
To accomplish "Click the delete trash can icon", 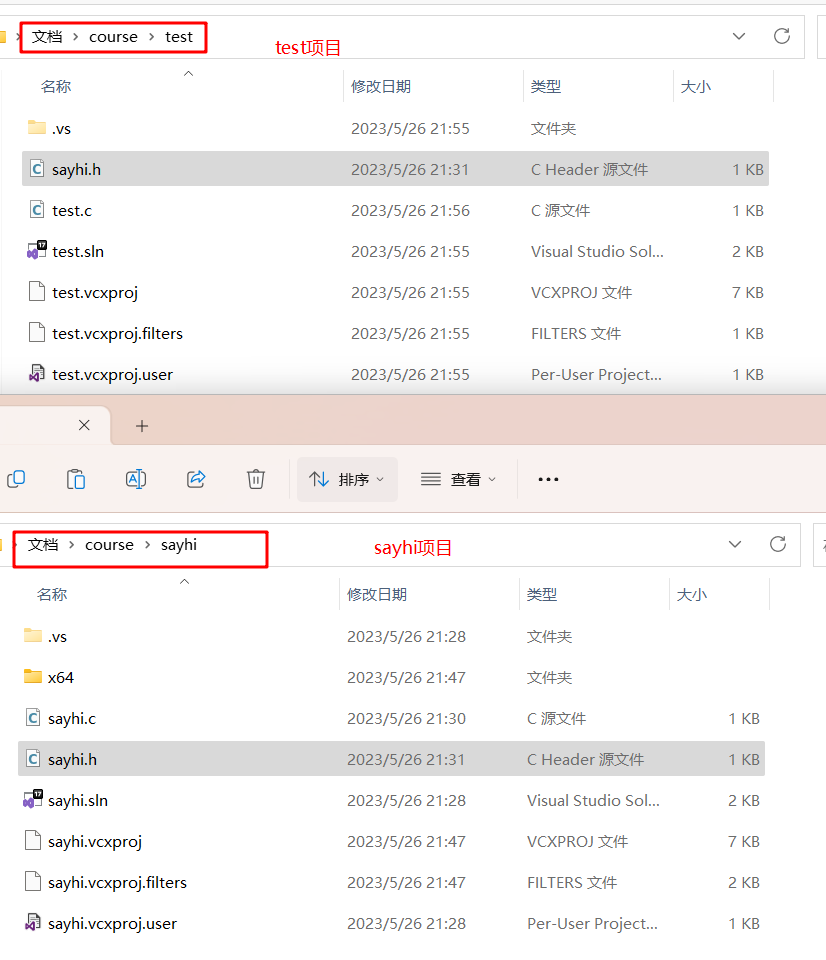I will [x=256, y=479].
